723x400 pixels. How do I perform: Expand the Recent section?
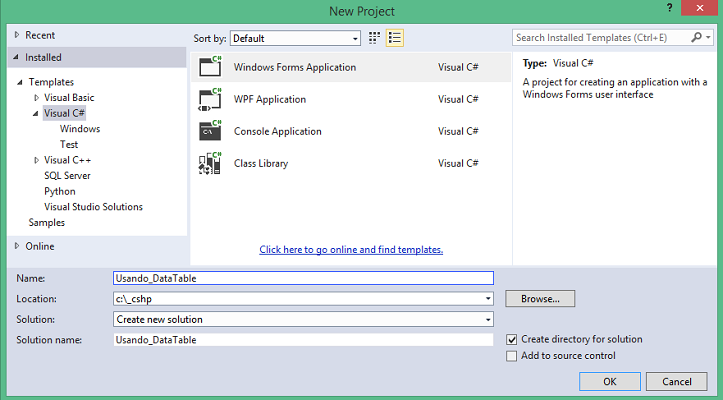[17, 35]
